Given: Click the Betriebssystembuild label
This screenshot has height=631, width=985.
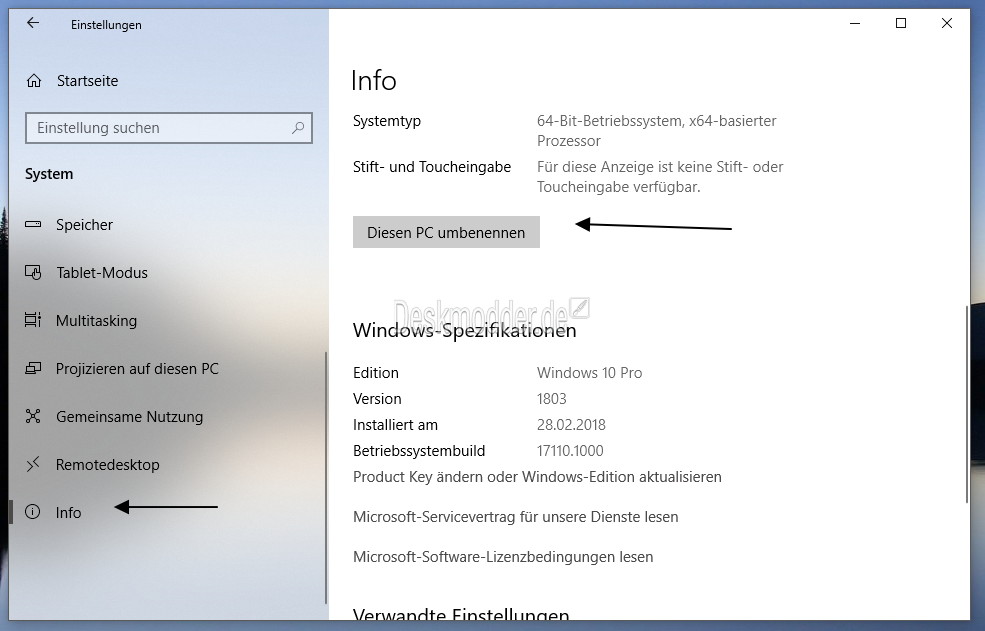Looking at the screenshot, I should (x=419, y=451).
